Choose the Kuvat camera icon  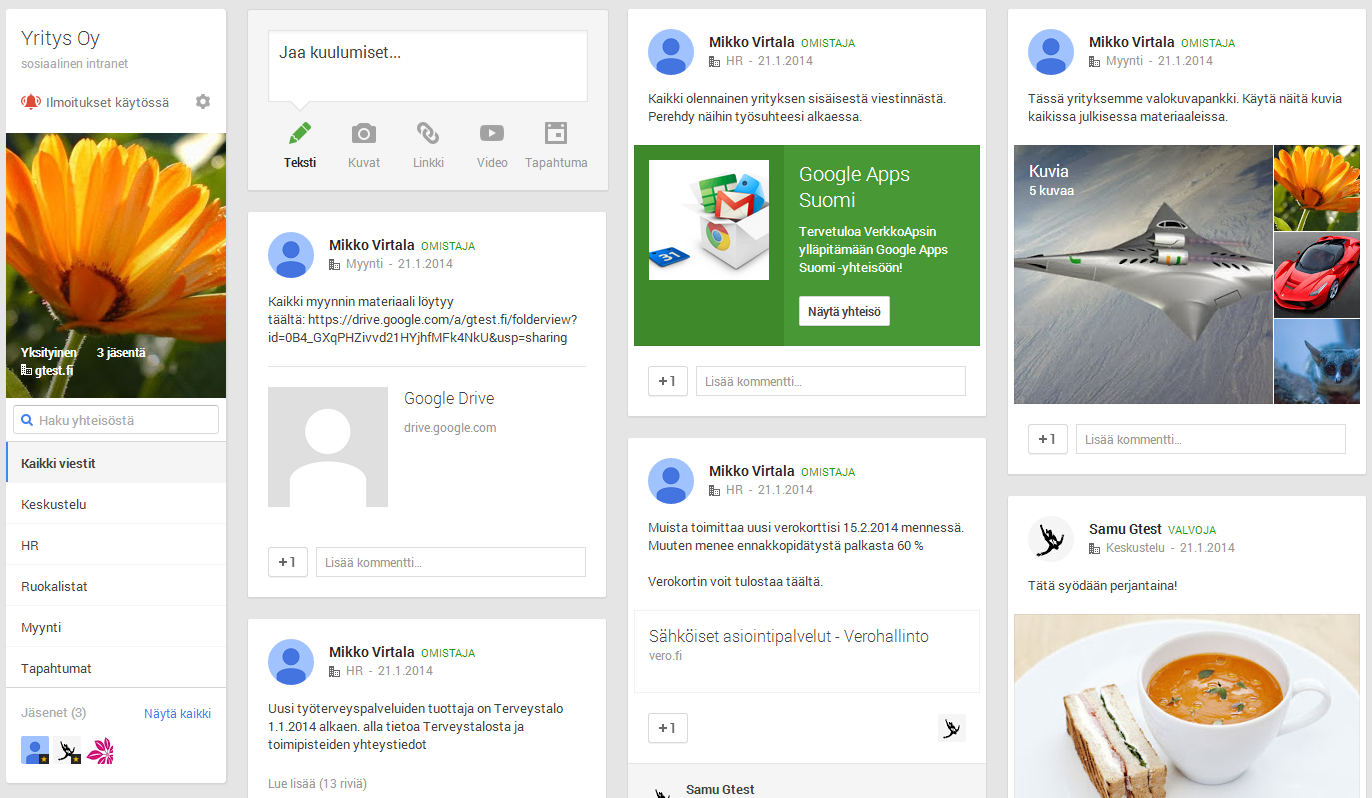pyautogui.click(x=364, y=133)
